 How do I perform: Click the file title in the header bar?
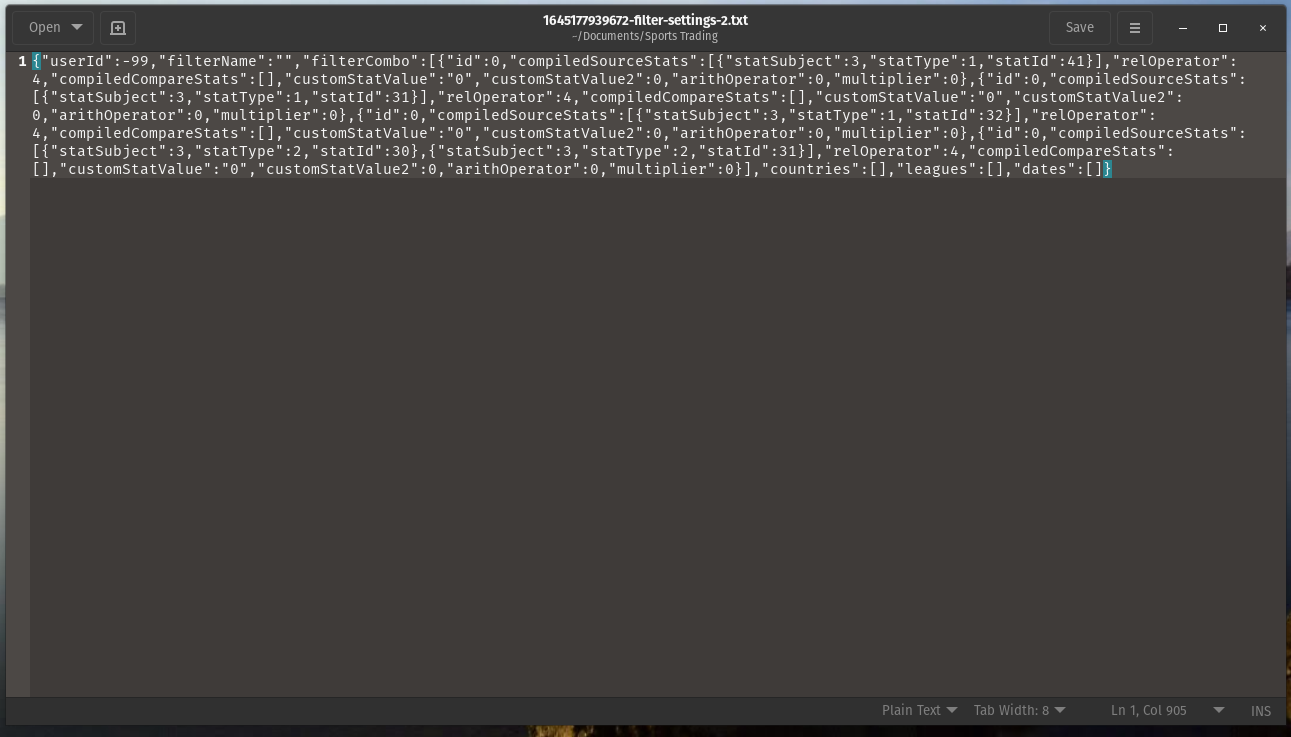point(645,20)
